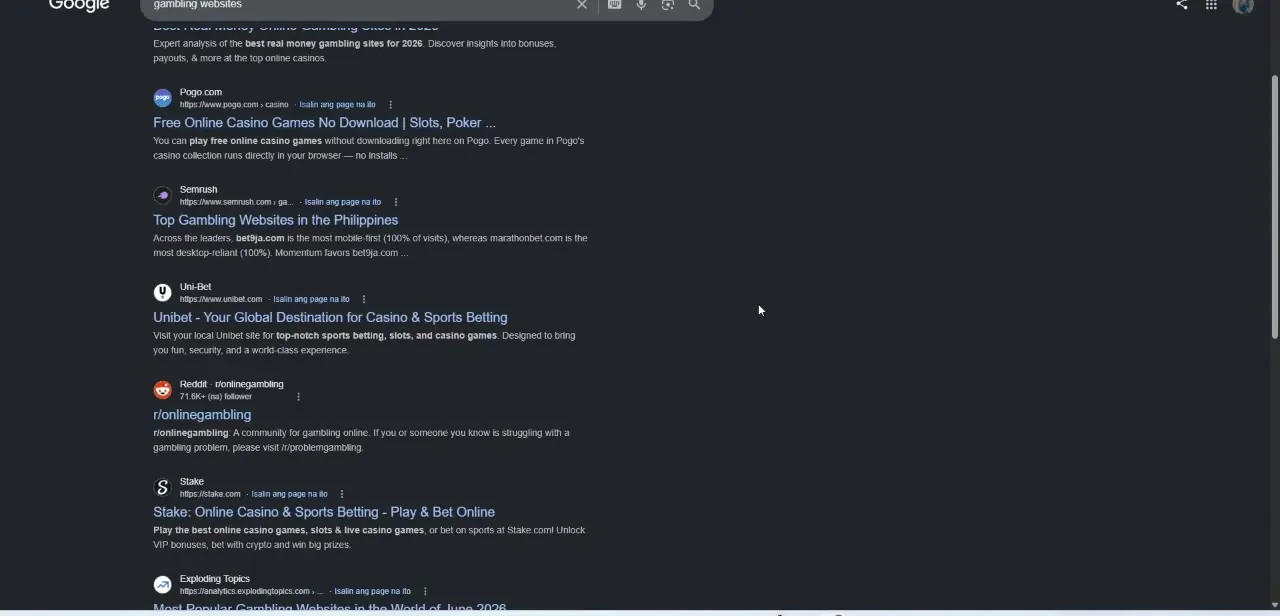The width and height of the screenshot is (1280, 616).
Task: Open 'Stake: Online Casino & Sports Betting' link
Action: click(x=324, y=512)
